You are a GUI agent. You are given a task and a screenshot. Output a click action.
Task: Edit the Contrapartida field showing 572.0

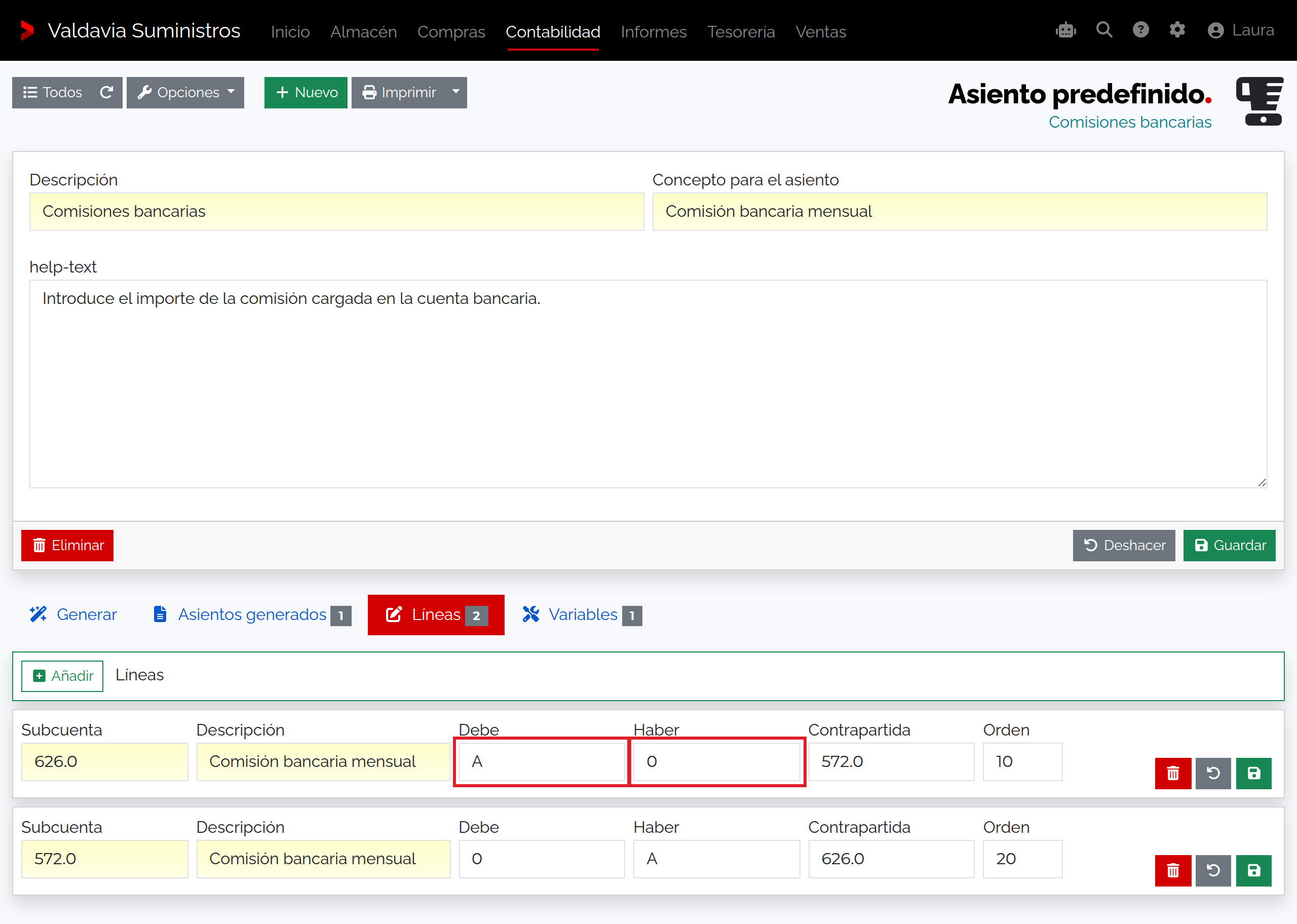coord(891,762)
